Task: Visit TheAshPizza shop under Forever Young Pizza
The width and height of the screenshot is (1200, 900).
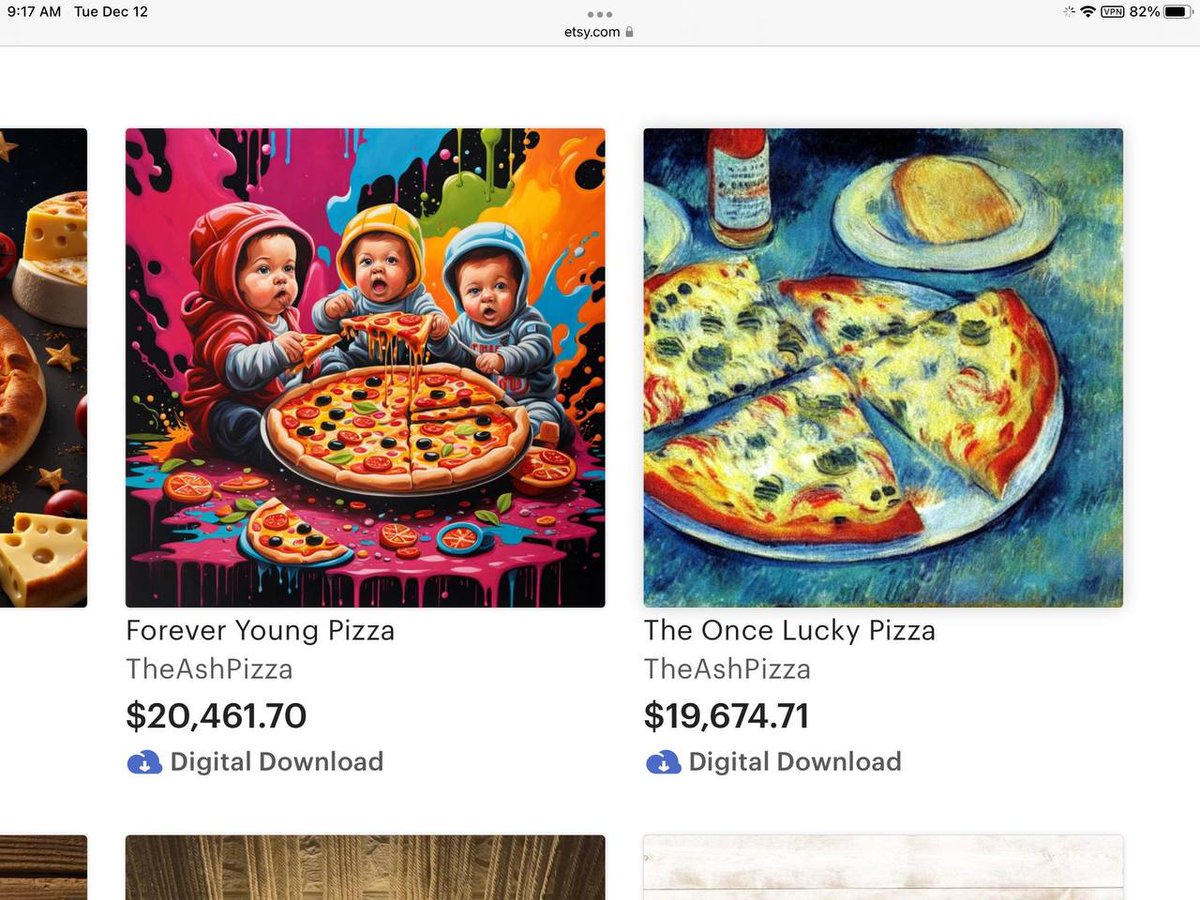Action: click(x=209, y=669)
